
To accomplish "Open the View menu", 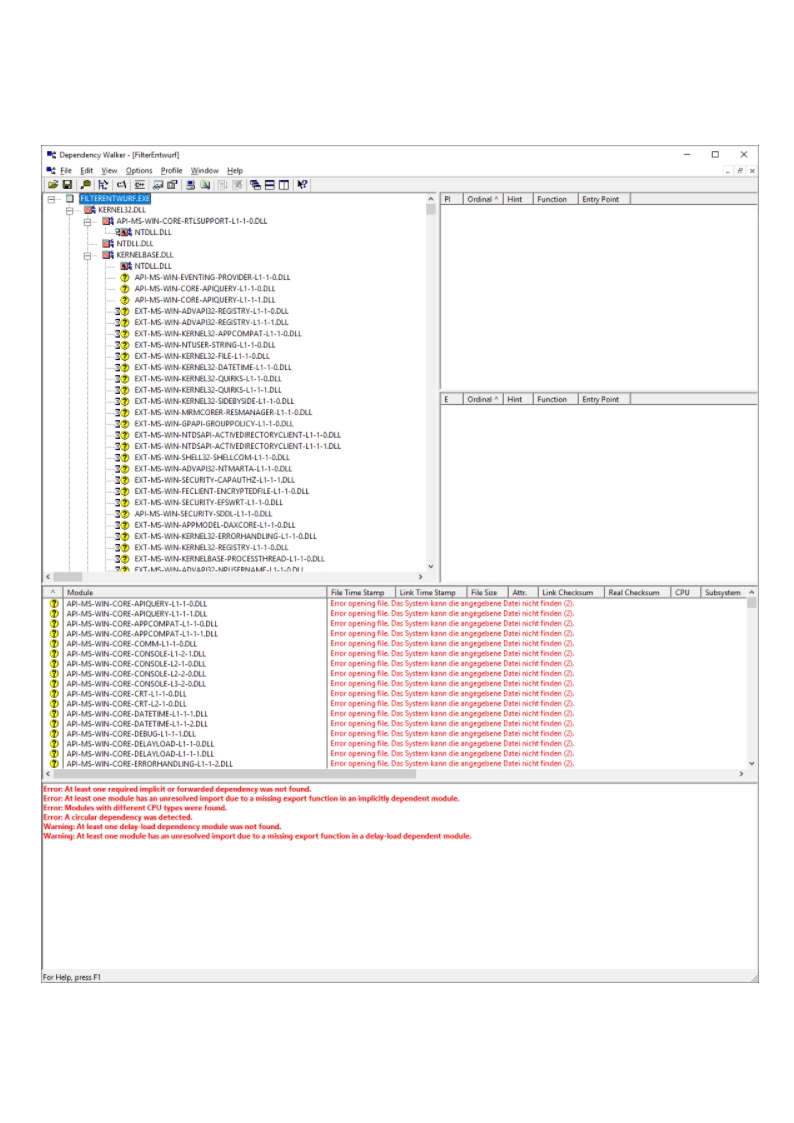I will point(109,170).
